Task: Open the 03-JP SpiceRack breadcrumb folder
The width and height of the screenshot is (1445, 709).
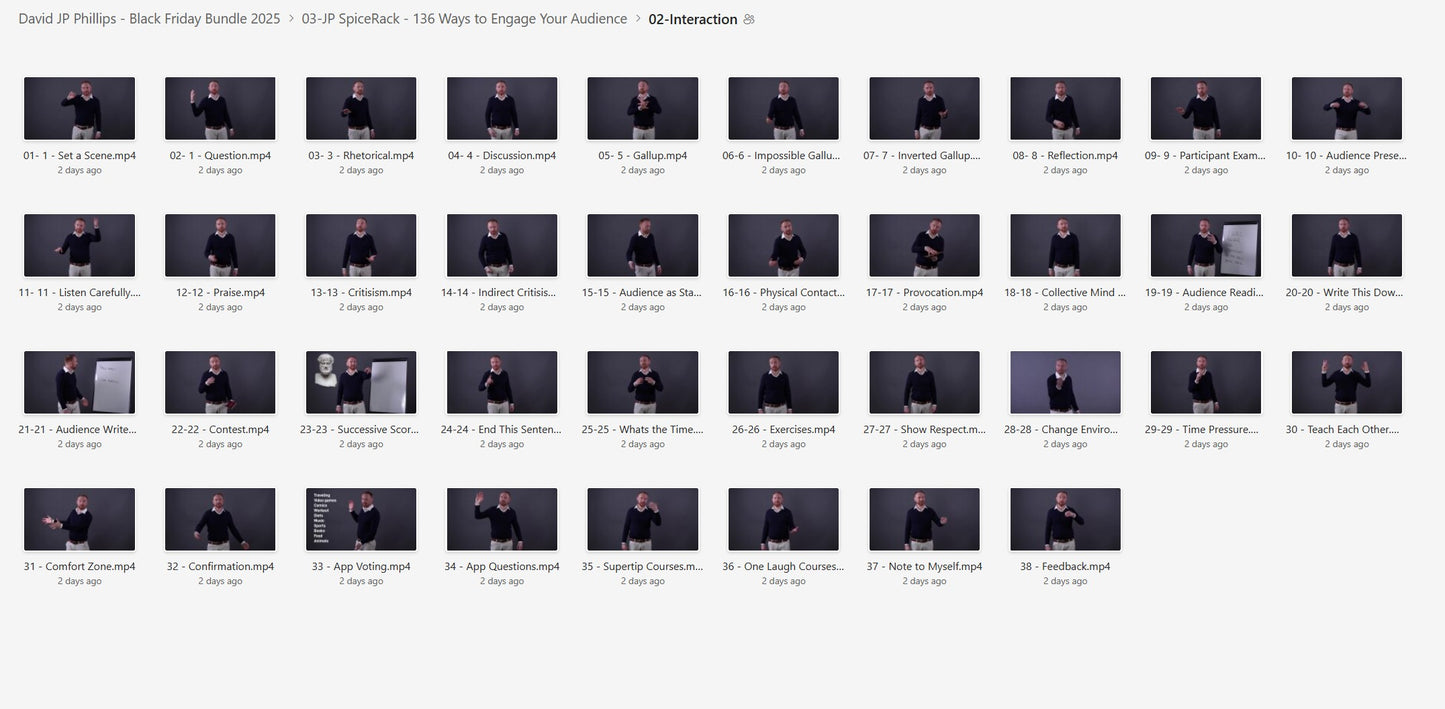Action: (464, 19)
